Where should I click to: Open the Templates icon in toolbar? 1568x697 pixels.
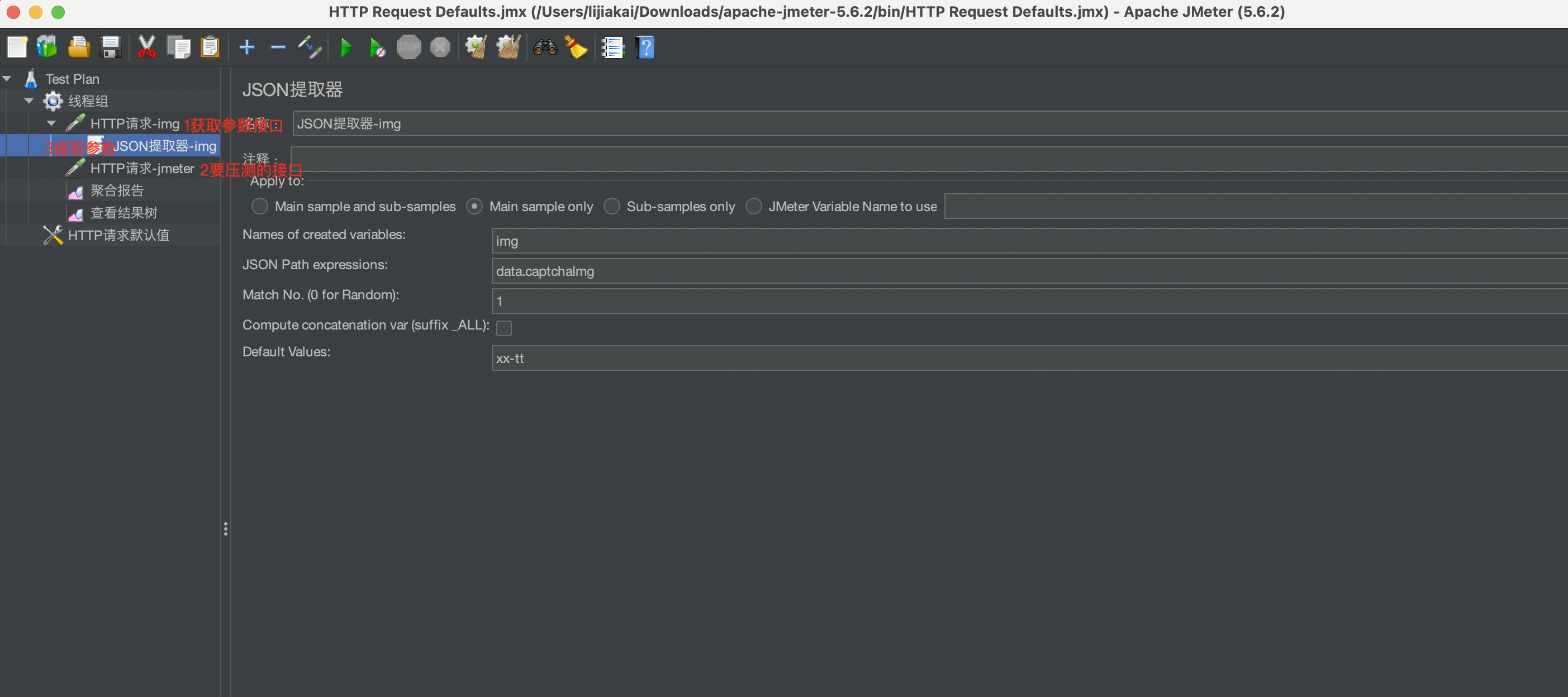click(47, 47)
